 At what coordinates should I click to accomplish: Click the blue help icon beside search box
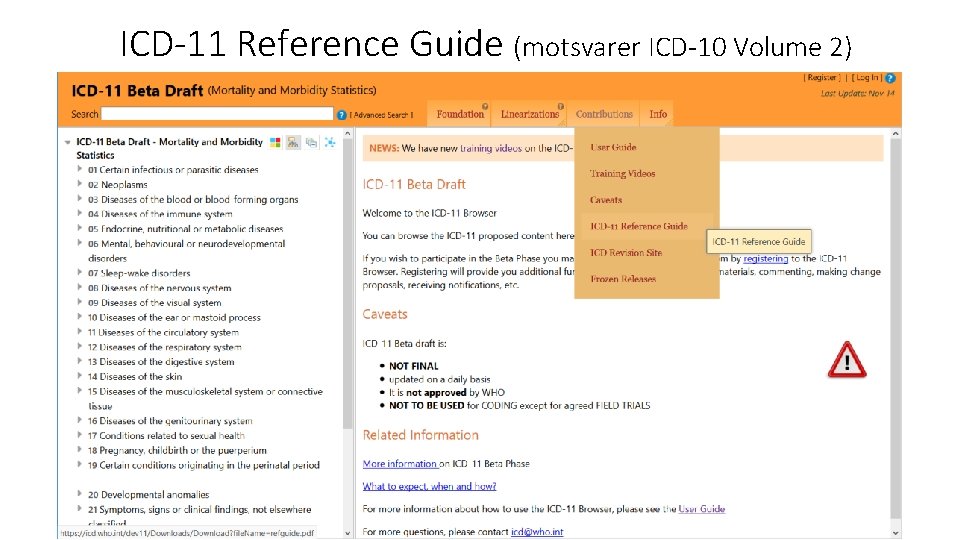[342, 114]
